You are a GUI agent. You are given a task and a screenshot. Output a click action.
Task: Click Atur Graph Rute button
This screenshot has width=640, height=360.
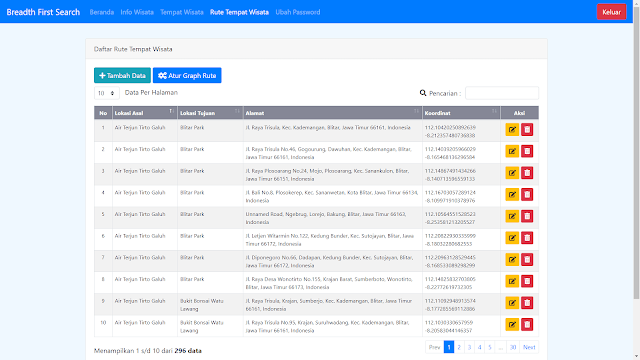tap(187, 76)
